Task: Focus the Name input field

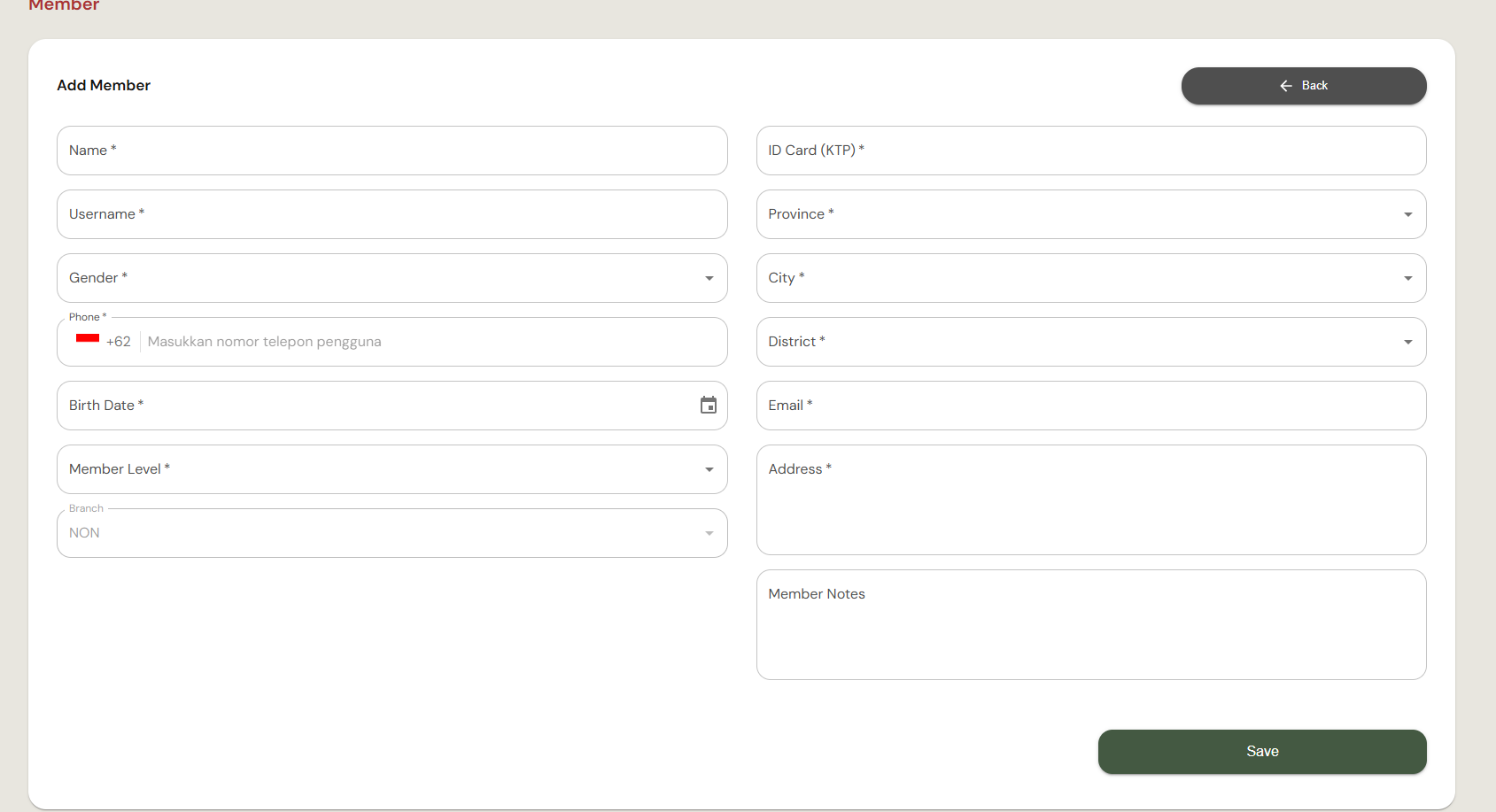Action: coord(392,151)
